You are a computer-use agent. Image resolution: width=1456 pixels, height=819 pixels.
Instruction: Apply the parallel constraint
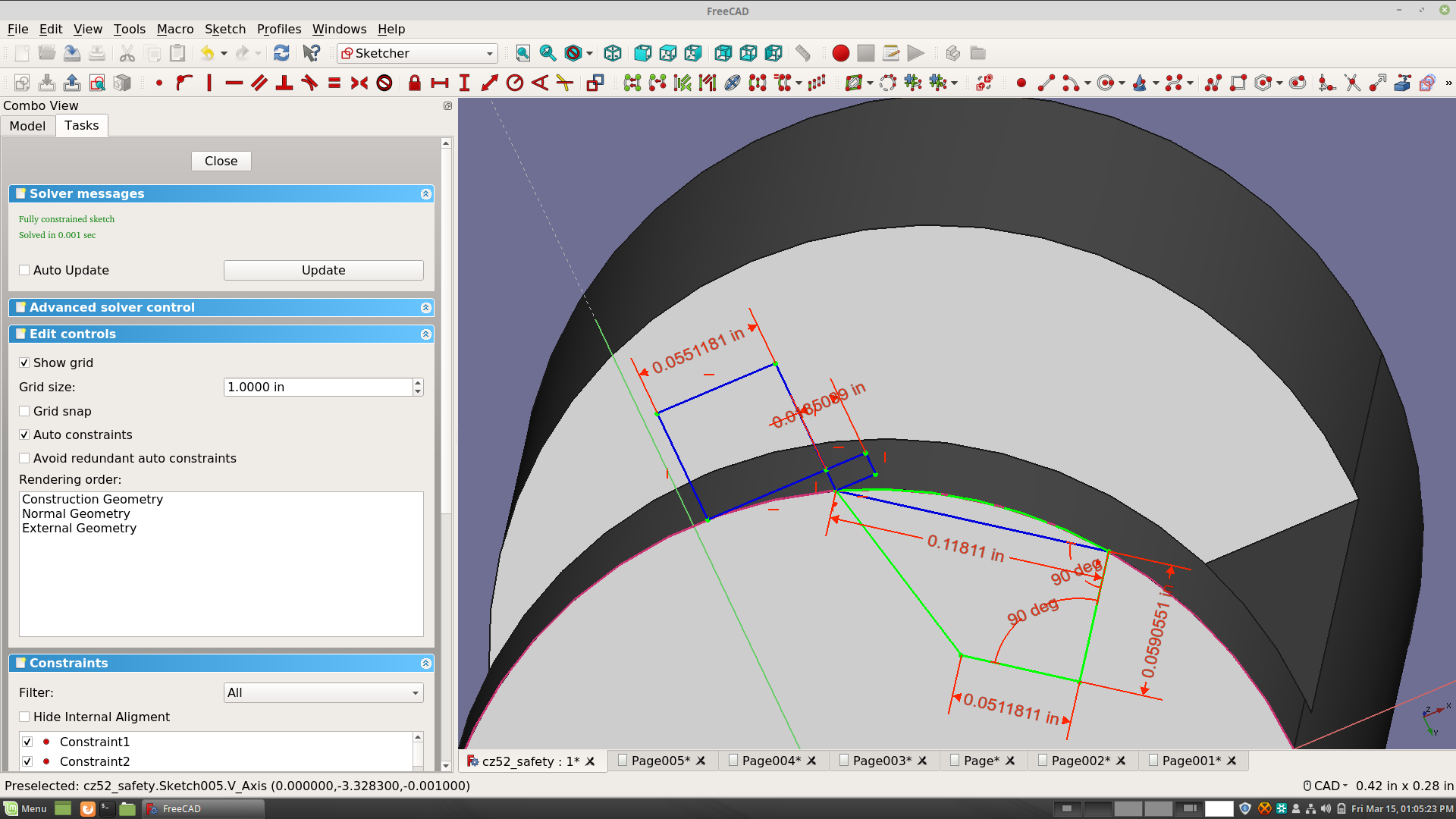coord(259,83)
